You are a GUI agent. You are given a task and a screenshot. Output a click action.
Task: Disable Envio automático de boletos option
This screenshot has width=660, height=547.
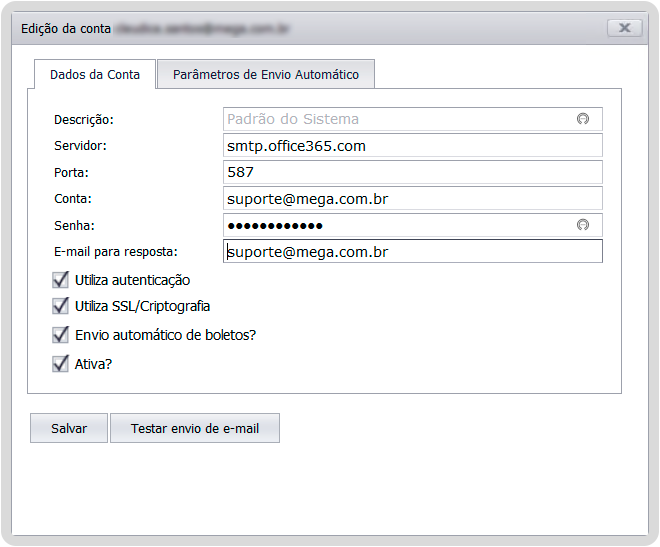tap(61, 335)
